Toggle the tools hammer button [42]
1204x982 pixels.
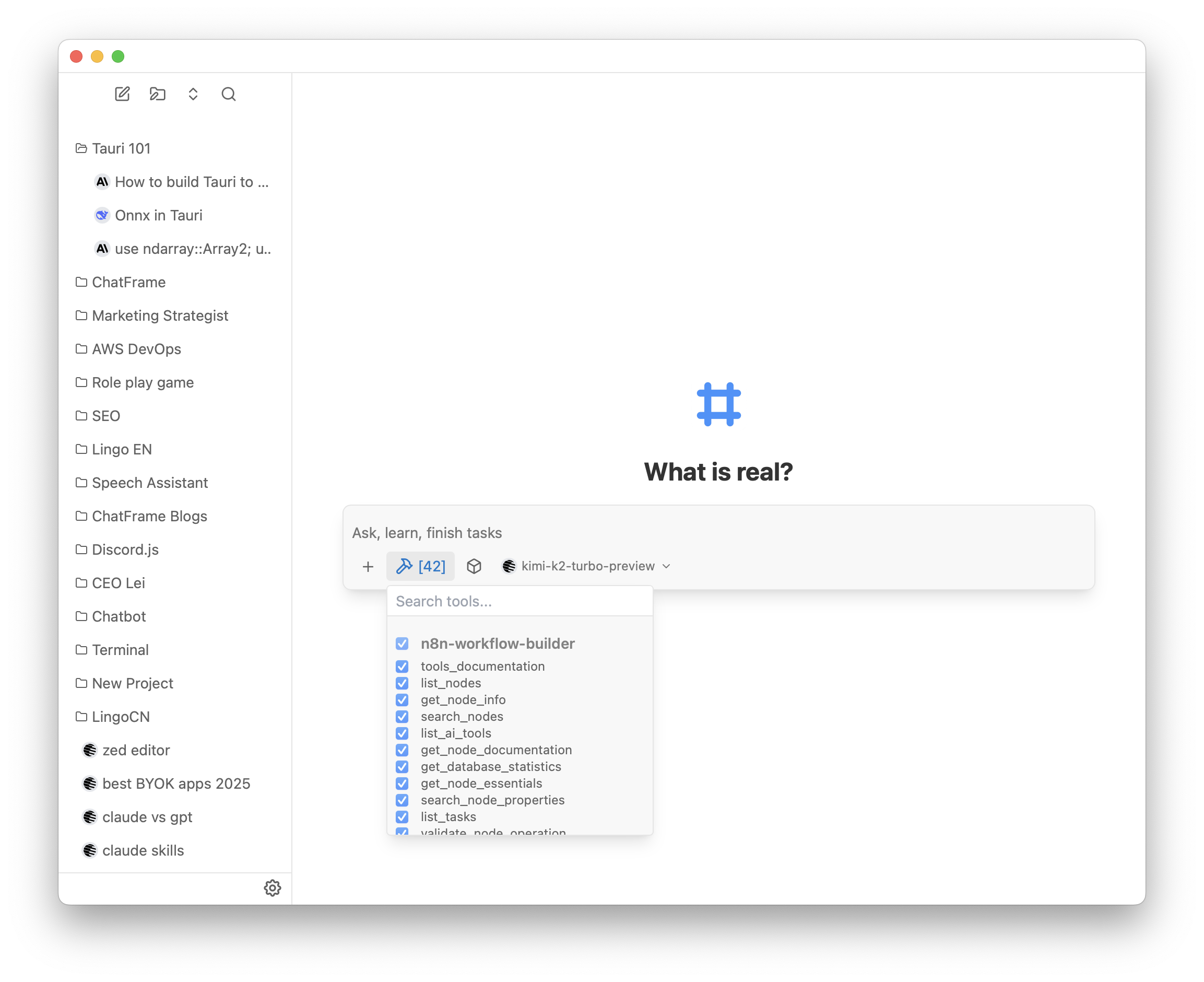click(x=421, y=566)
